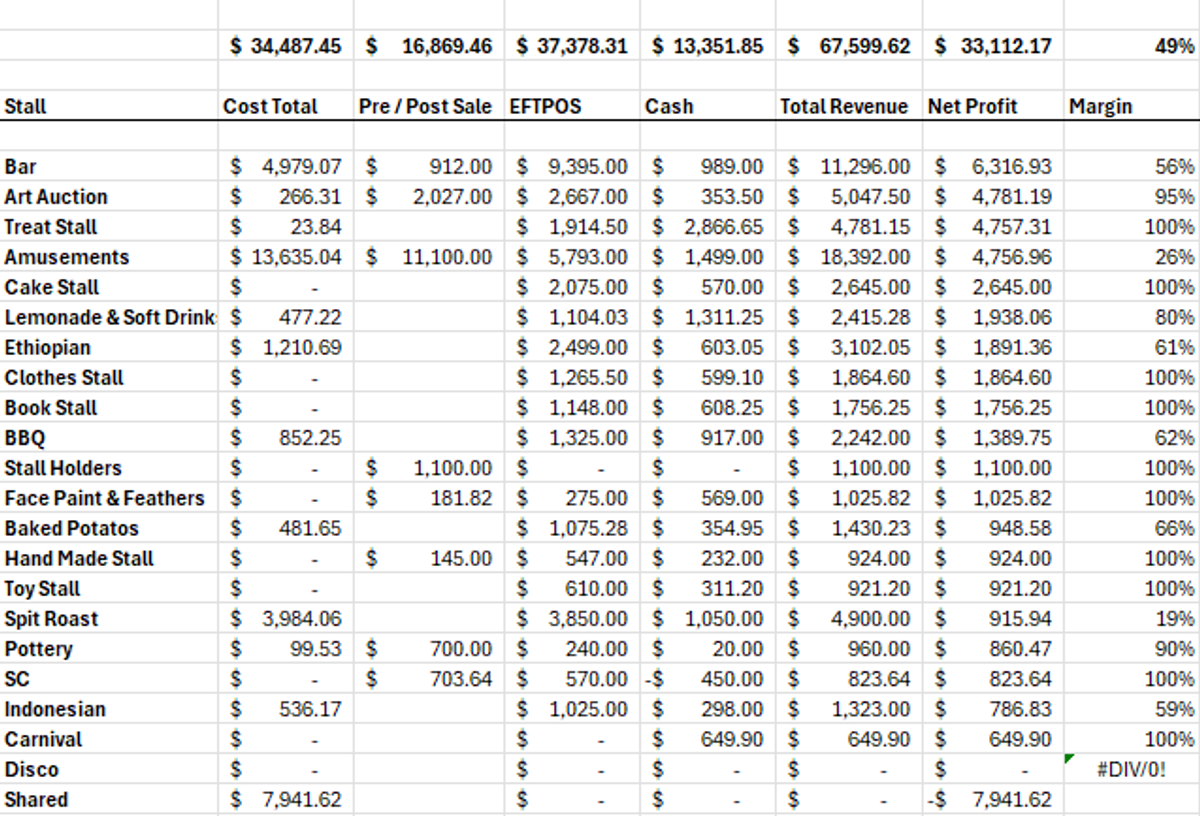Image resolution: width=1200 pixels, height=816 pixels.
Task: Select Treat Stall cash 2,866.65
Action: [708, 227]
